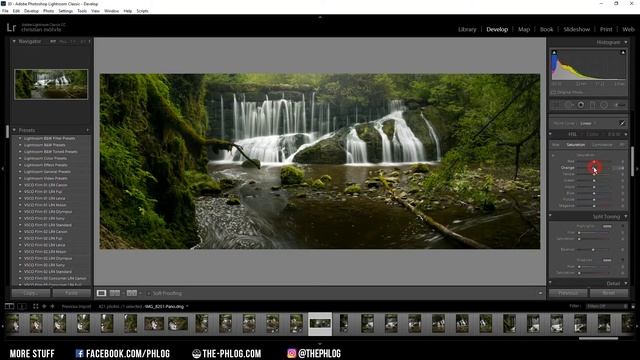Collapse the right panel group arrow
640x360 pixels.
pyautogui.click(x=638, y=168)
